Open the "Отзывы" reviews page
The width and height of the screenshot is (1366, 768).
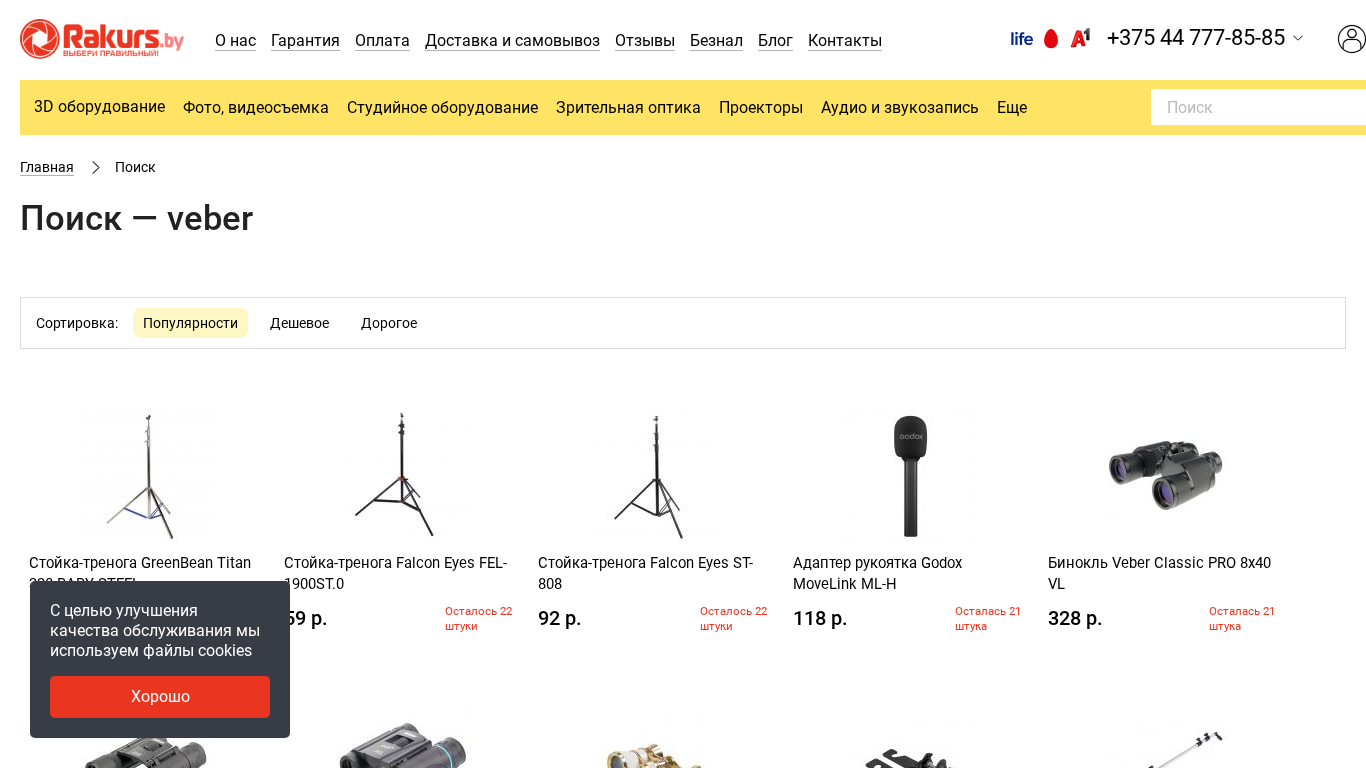tap(645, 41)
